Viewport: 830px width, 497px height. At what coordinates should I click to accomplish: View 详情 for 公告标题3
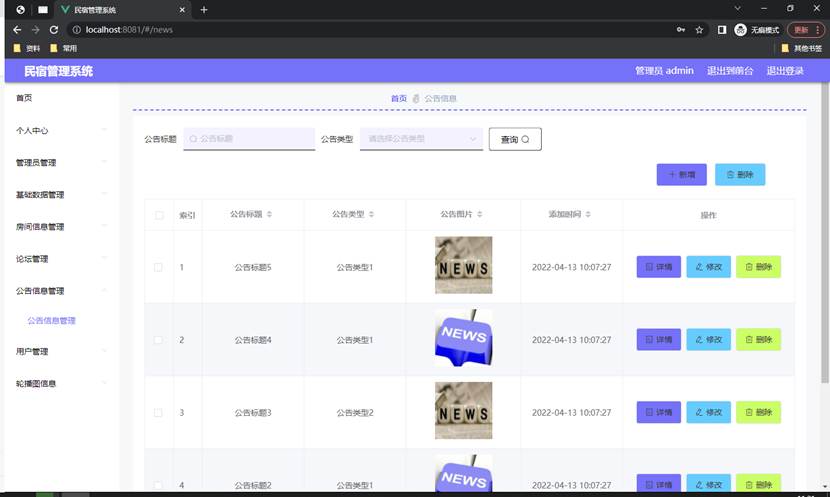click(658, 412)
